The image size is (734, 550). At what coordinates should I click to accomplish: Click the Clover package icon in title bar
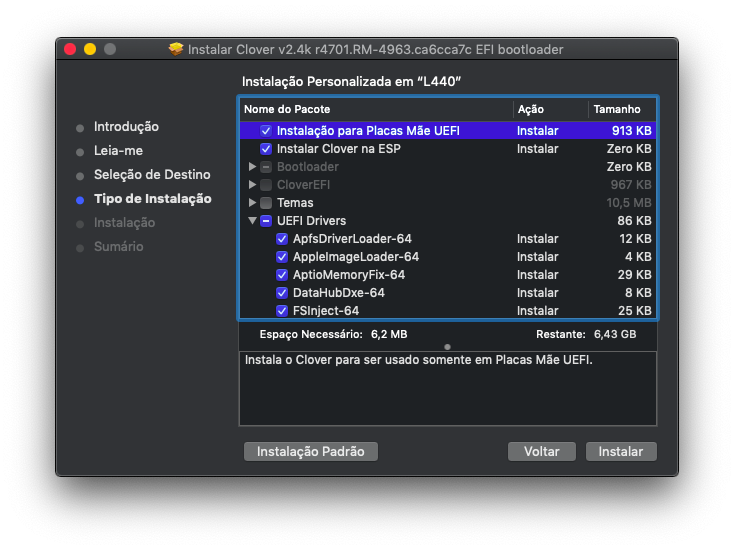pos(176,49)
